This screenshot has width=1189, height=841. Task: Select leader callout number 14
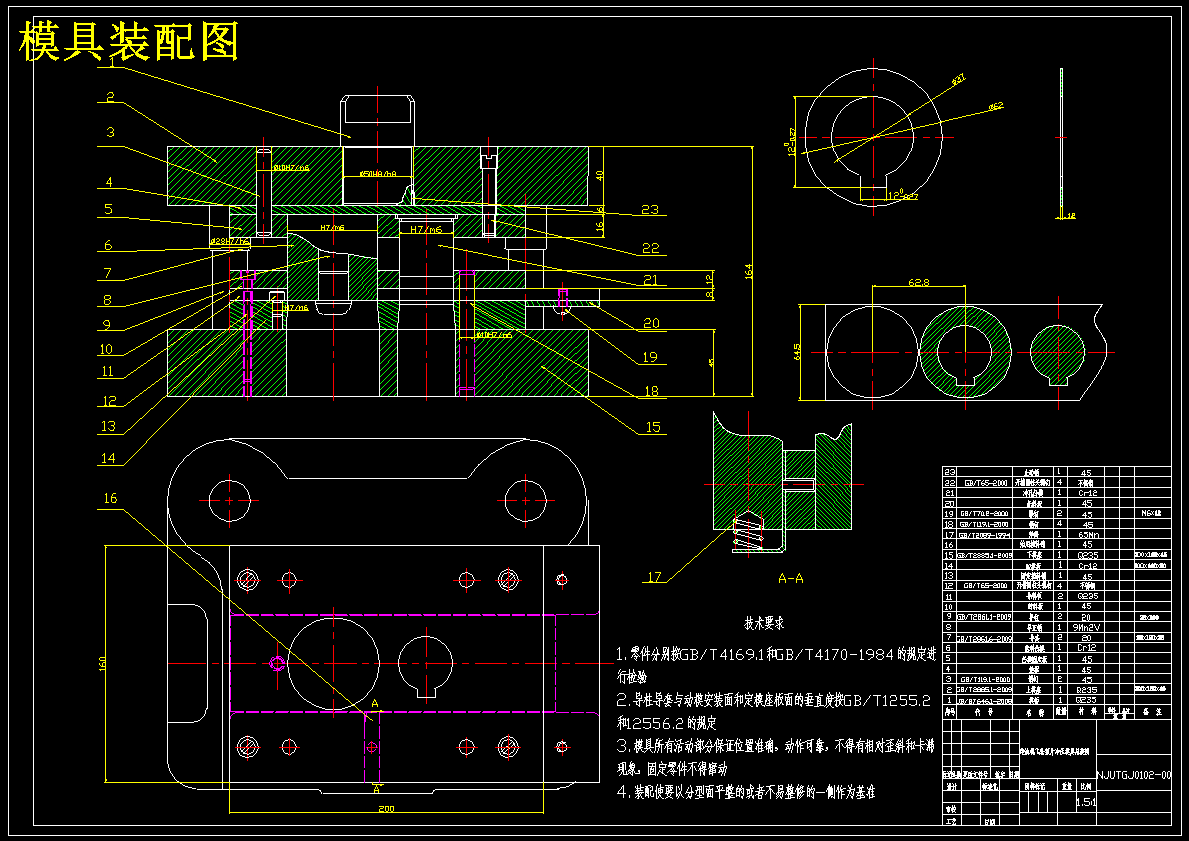click(x=108, y=457)
